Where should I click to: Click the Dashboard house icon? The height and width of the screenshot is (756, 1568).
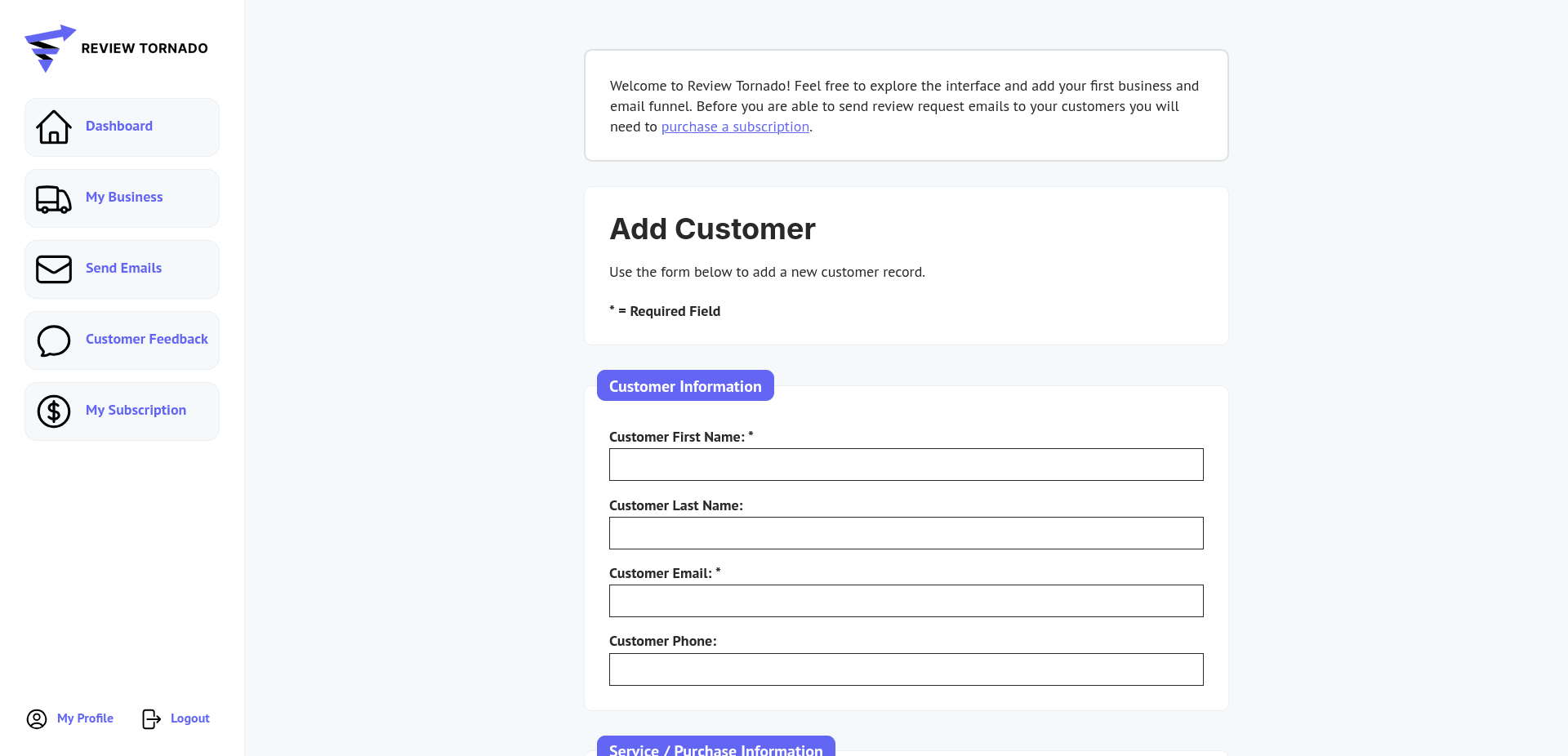coord(54,127)
